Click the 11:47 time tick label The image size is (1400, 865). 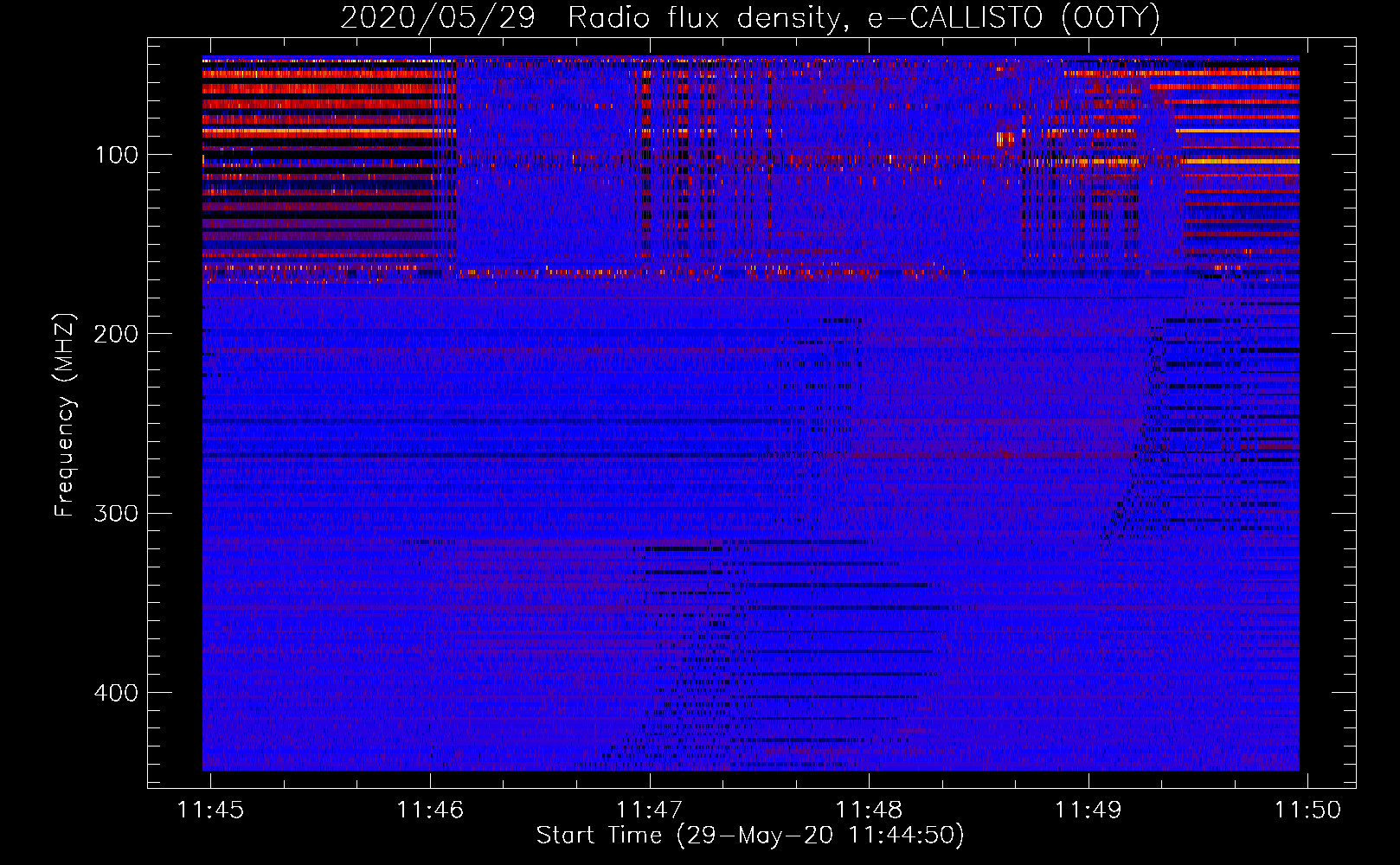click(649, 811)
